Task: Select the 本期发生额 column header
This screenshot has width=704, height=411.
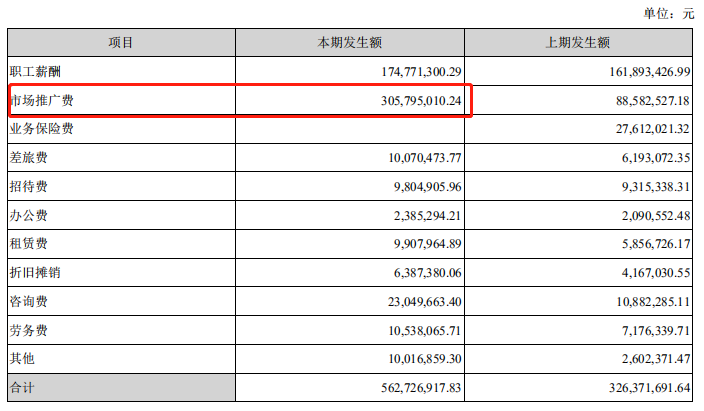Action: point(352,43)
